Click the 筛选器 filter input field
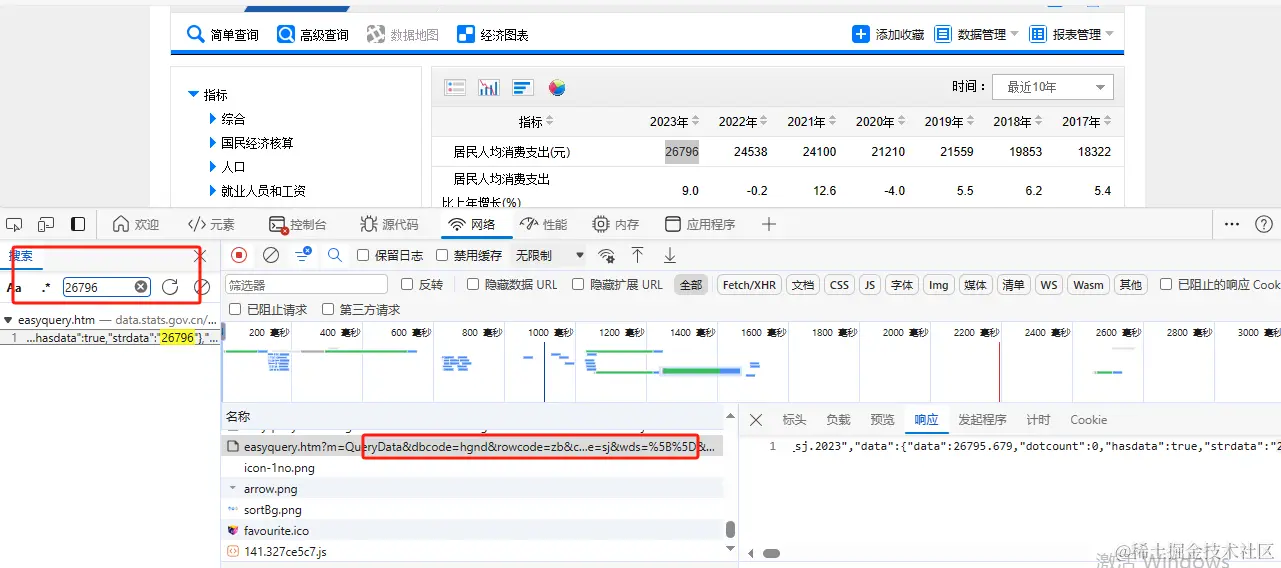The width and height of the screenshot is (1281, 568). click(x=306, y=285)
